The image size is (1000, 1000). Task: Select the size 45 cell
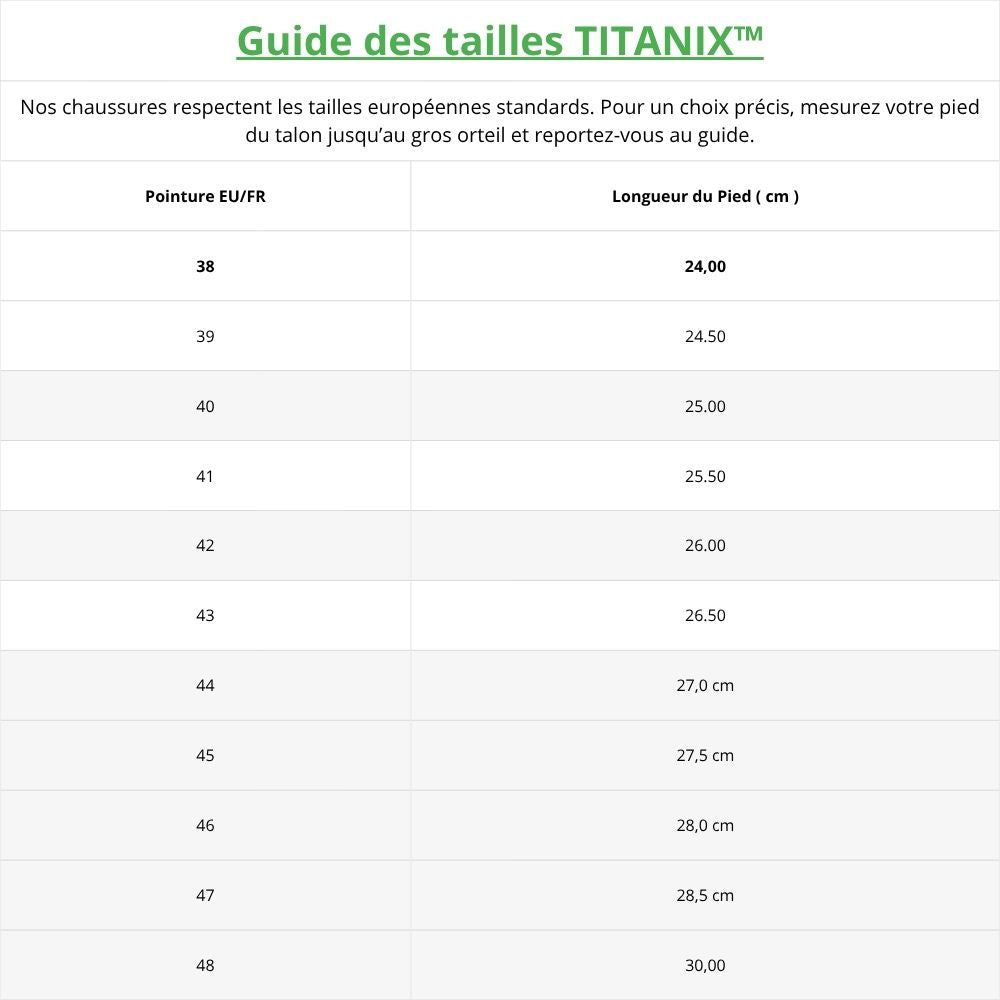tap(205, 755)
